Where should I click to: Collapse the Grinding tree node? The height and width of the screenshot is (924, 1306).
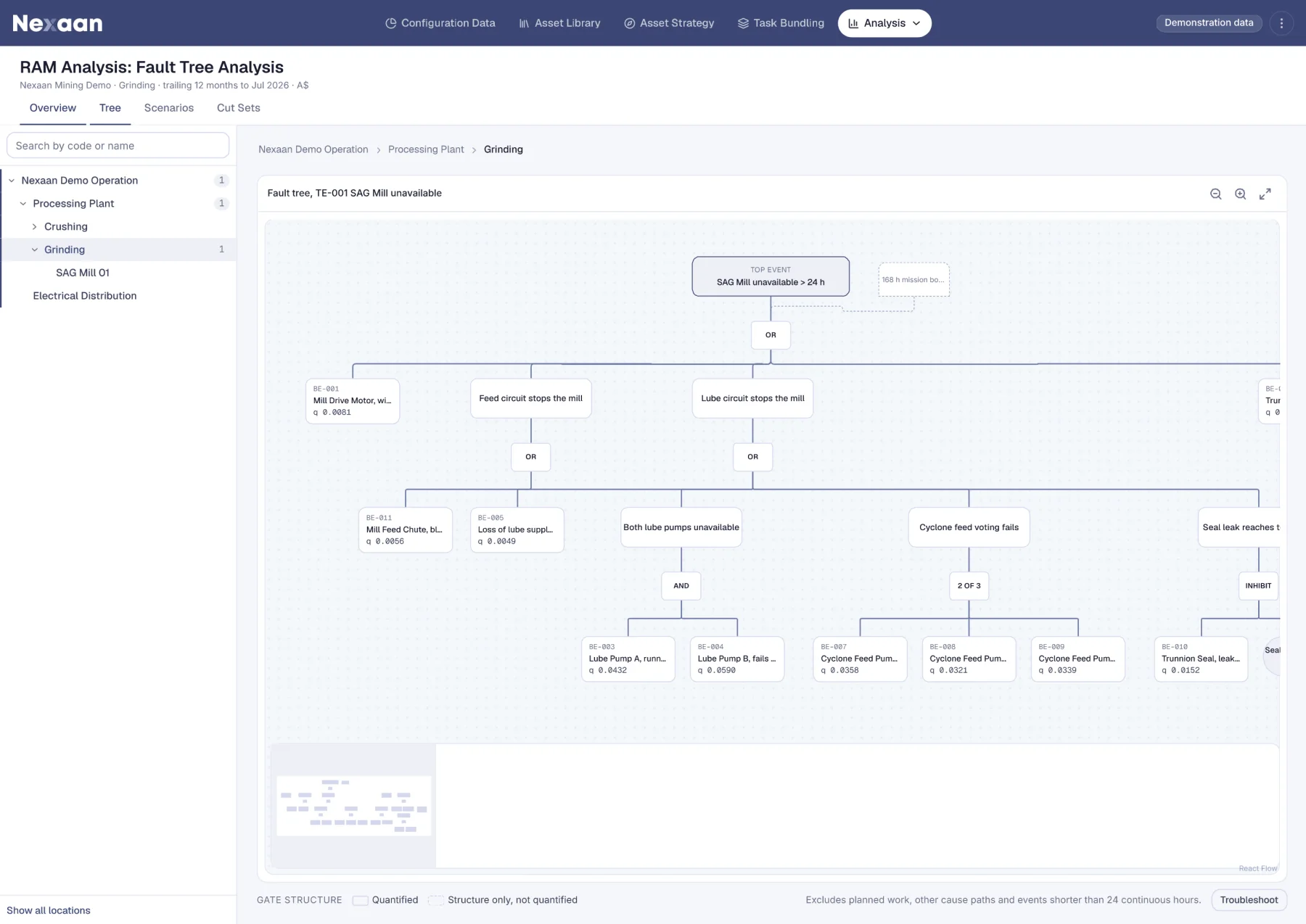pos(34,249)
